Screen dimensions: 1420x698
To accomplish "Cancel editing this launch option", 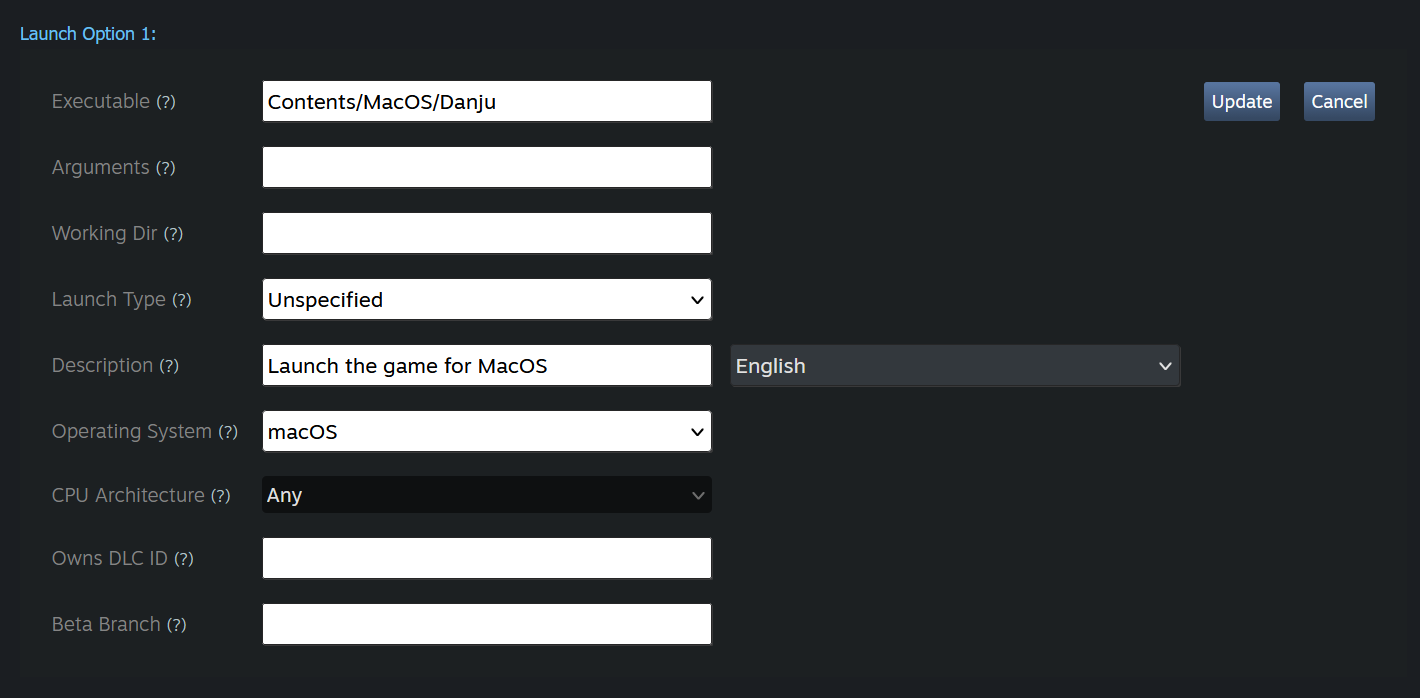I will (1339, 101).
